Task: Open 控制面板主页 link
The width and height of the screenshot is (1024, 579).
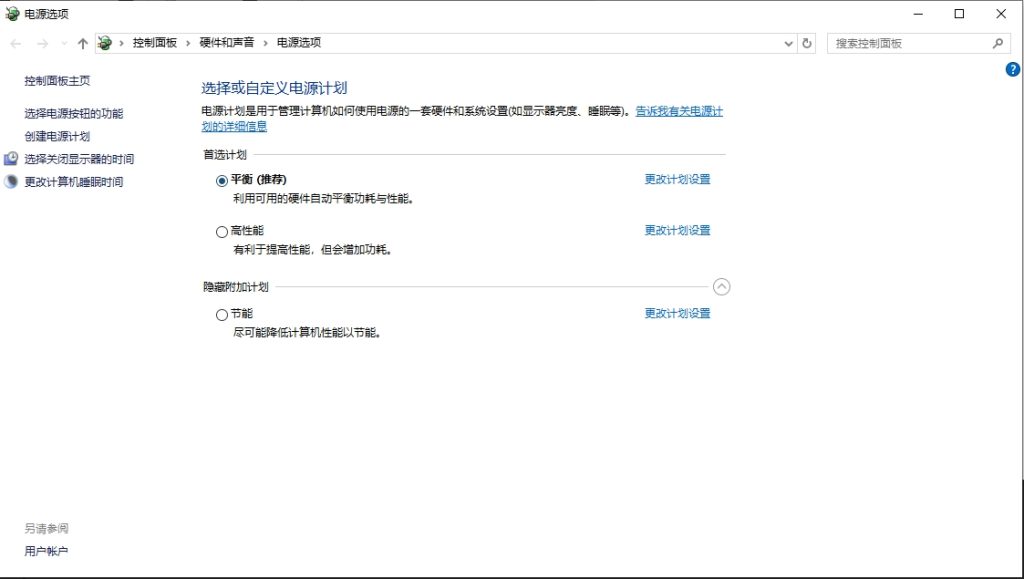Action: coord(57,81)
